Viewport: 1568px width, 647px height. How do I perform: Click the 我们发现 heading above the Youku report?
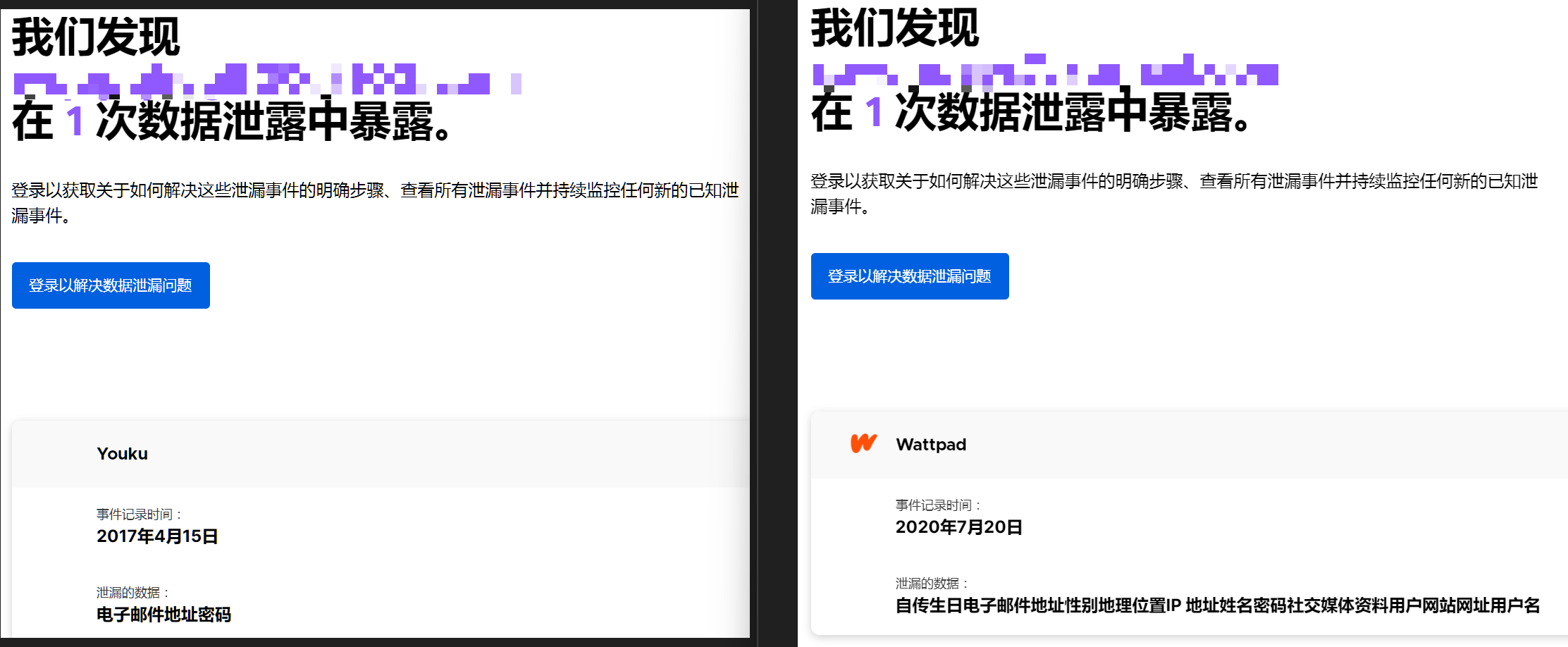(96, 37)
